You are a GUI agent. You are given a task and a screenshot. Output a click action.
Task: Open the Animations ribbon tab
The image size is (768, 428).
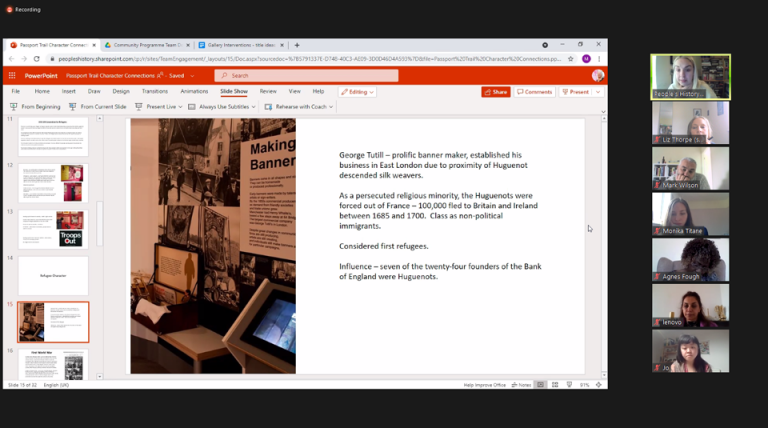[x=194, y=91]
